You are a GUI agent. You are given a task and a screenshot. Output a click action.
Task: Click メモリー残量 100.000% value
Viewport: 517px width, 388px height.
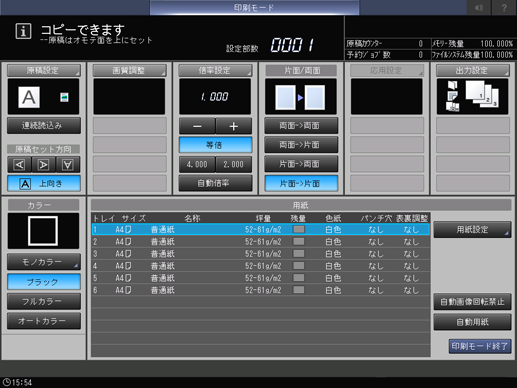497,44
